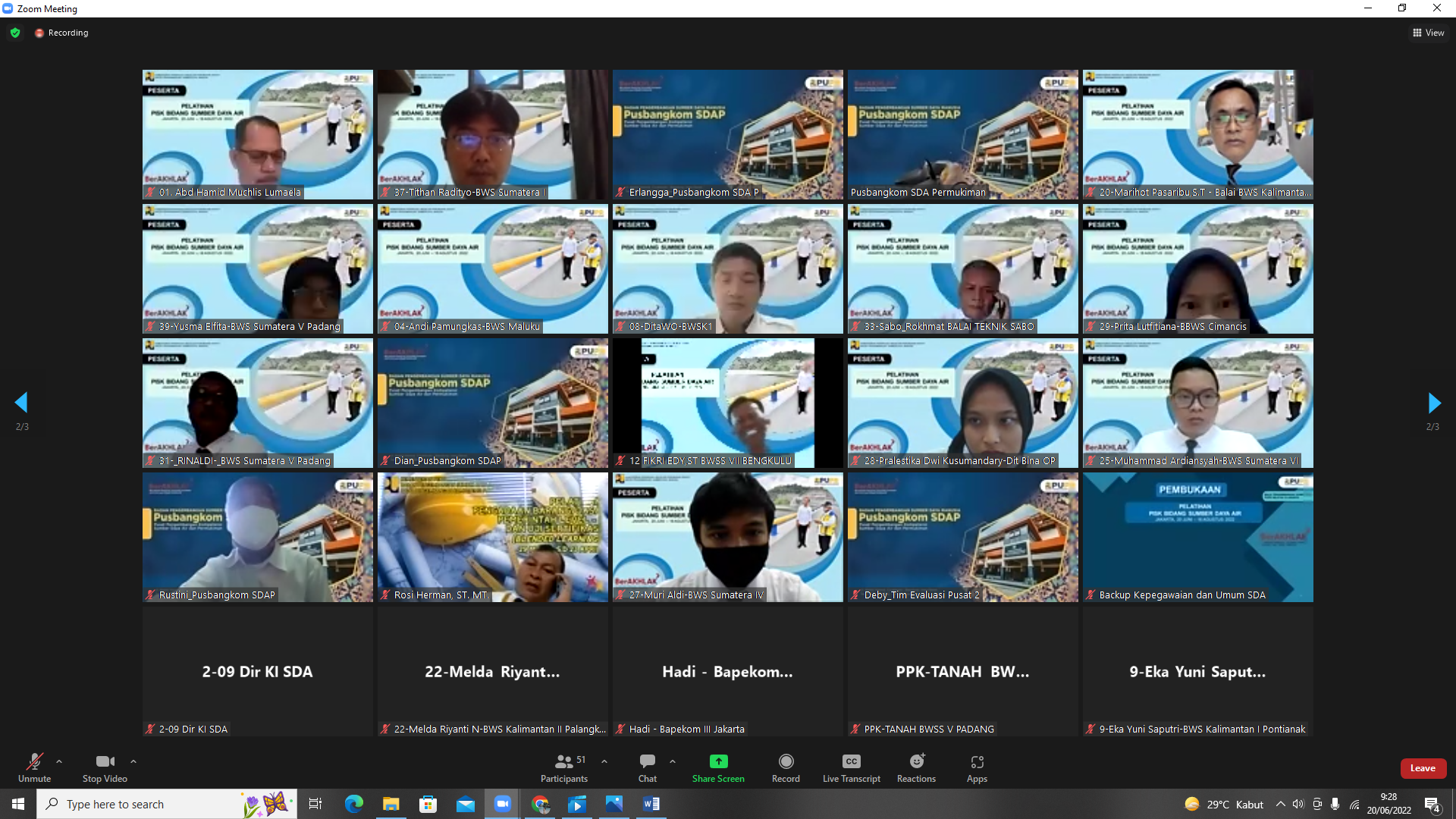The width and height of the screenshot is (1456, 819).
Task: Select 12 FIKRI EDY ST video tile
Action: click(x=728, y=403)
